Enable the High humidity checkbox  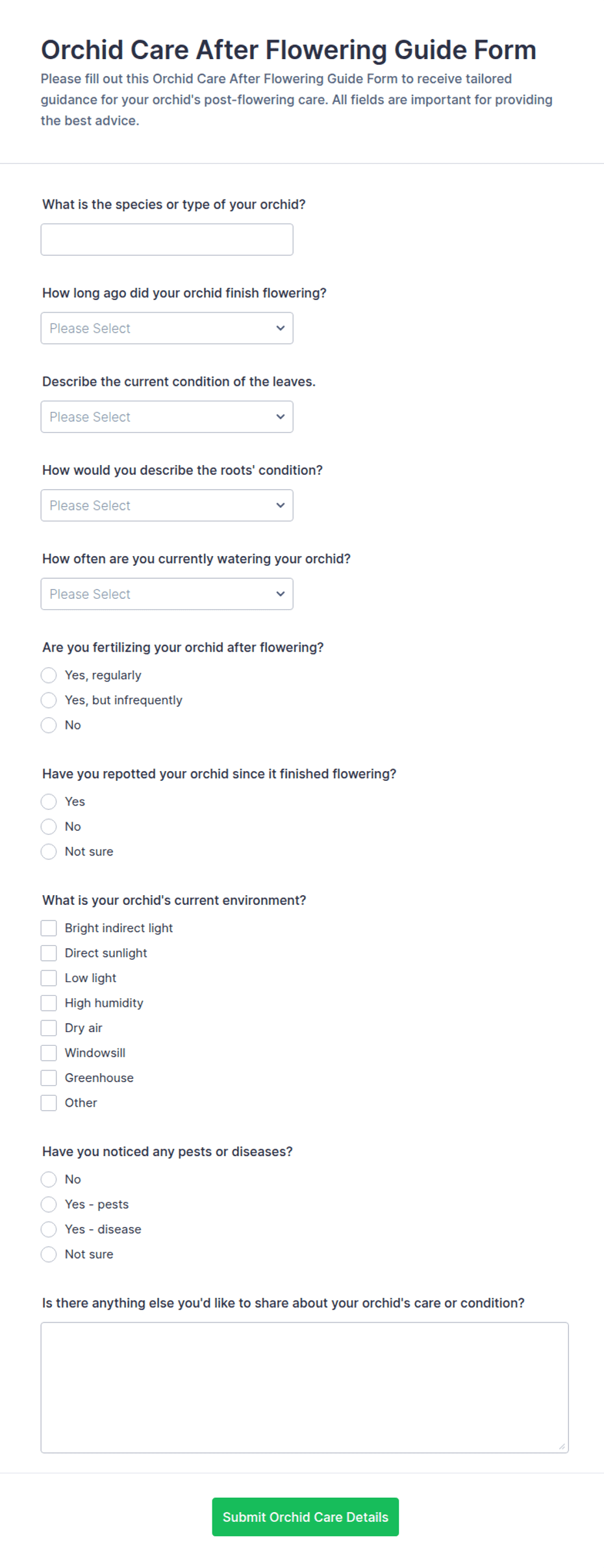pos(49,1003)
